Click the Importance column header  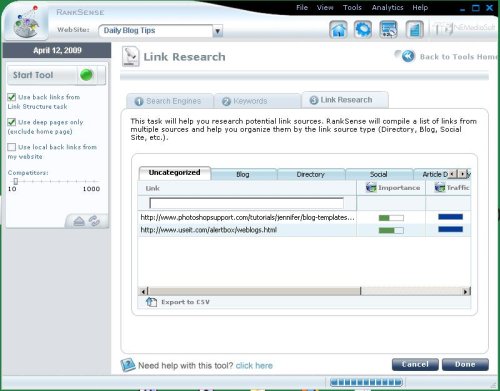[391, 188]
